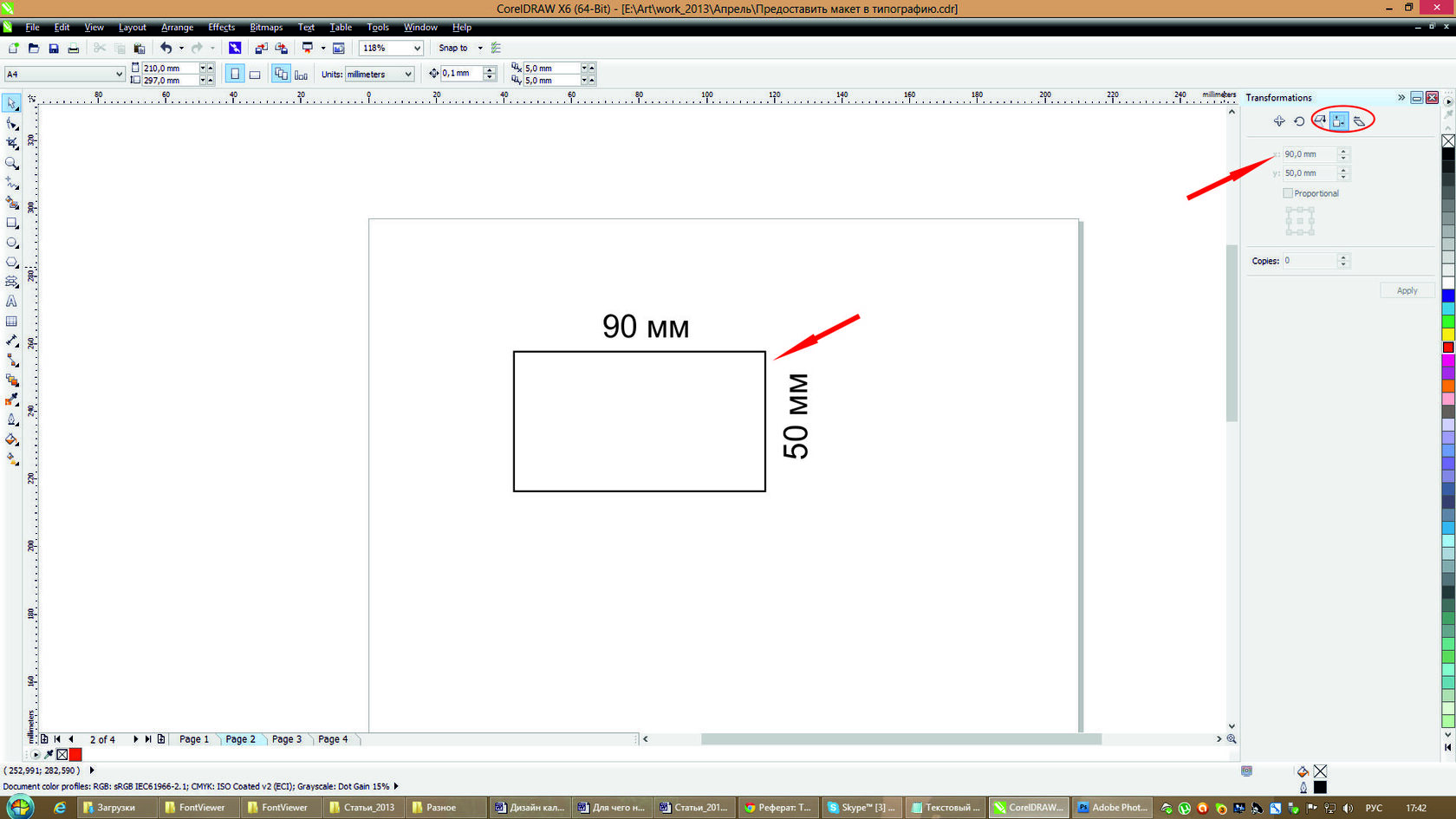The width and height of the screenshot is (1456, 819).
Task: Open the application launcher dropdown arrow
Action: point(323,49)
